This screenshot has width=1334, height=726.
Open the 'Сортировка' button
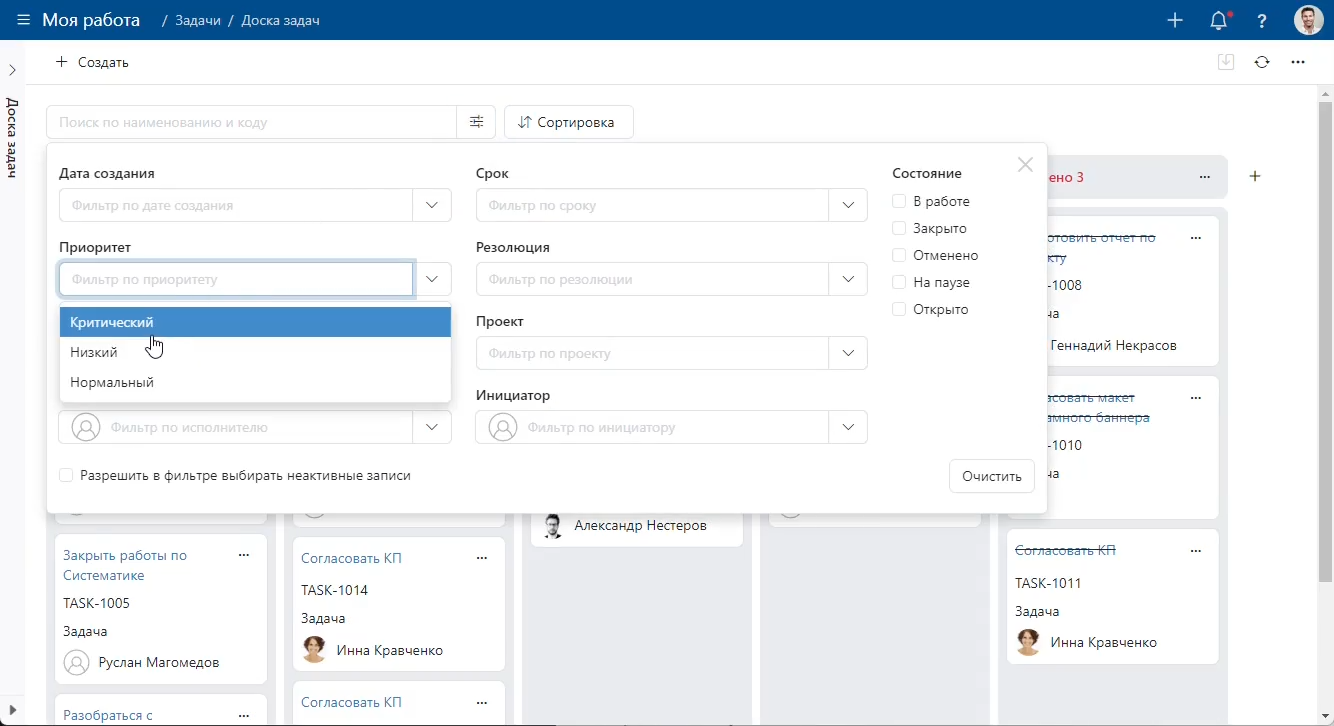568,122
